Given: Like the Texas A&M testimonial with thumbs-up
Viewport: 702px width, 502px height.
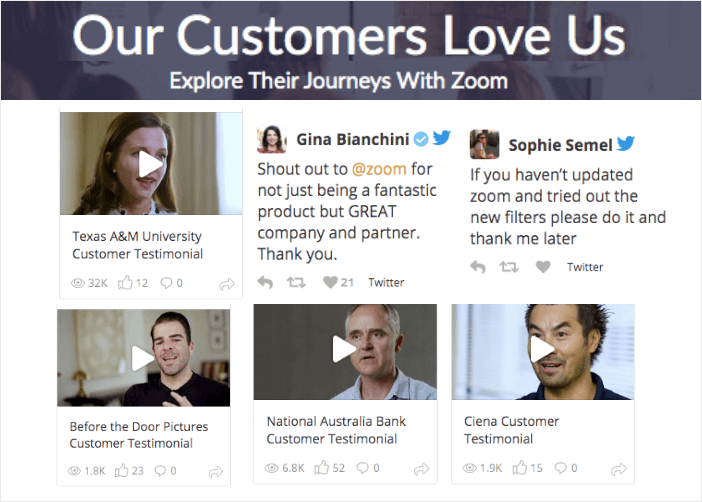Looking at the screenshot, I should (125, 283).
